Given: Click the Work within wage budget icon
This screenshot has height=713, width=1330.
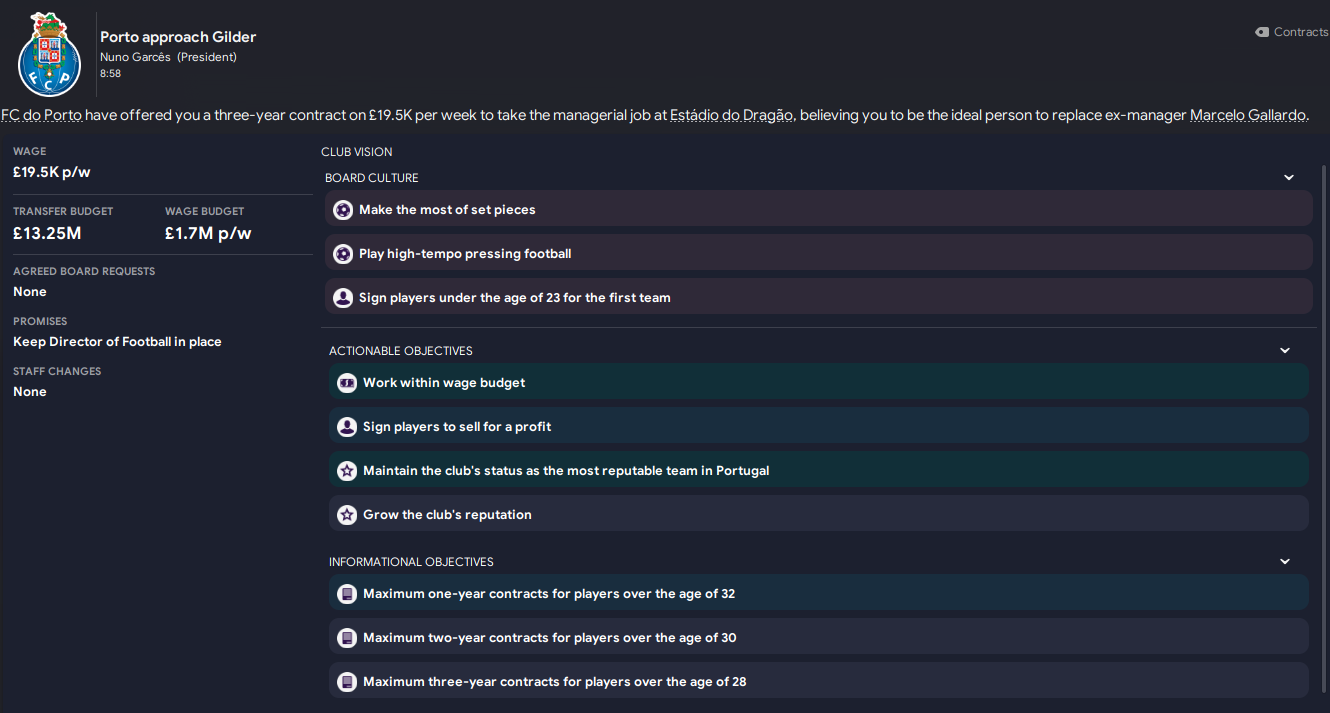Looking at the screenshot, I should coord(347,383).
